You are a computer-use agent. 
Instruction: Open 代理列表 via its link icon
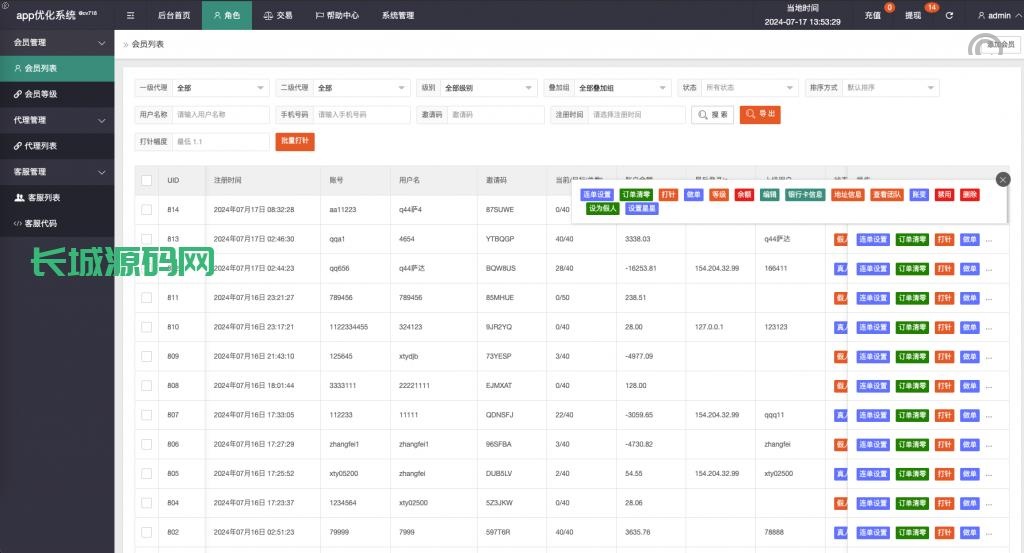click(18, 146)
